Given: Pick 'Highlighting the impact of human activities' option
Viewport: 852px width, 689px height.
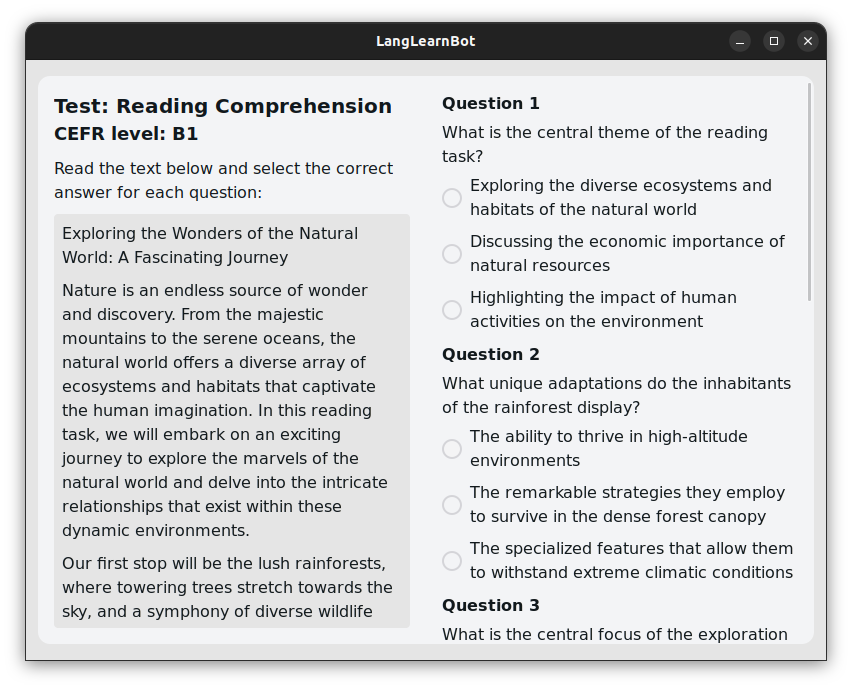Looking at the screenshot, I should [x=452, y=310].
